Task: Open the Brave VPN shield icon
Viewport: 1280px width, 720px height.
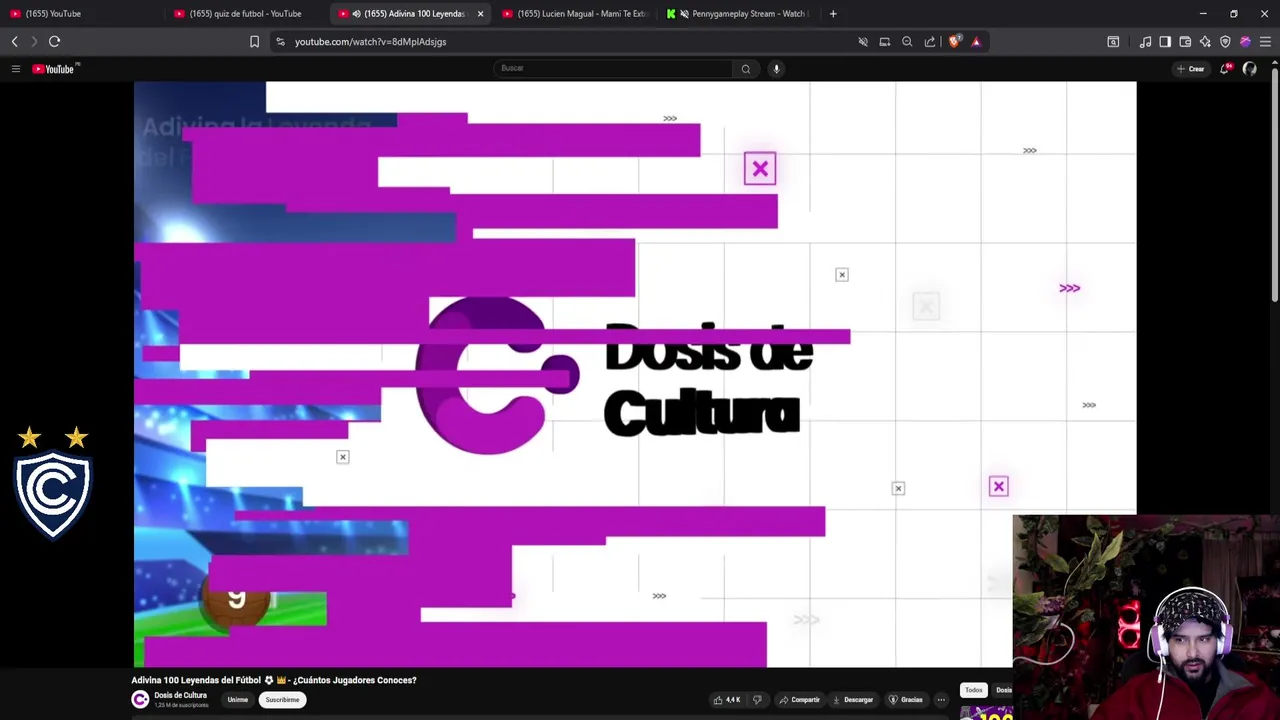Action: coord(1225,41)
